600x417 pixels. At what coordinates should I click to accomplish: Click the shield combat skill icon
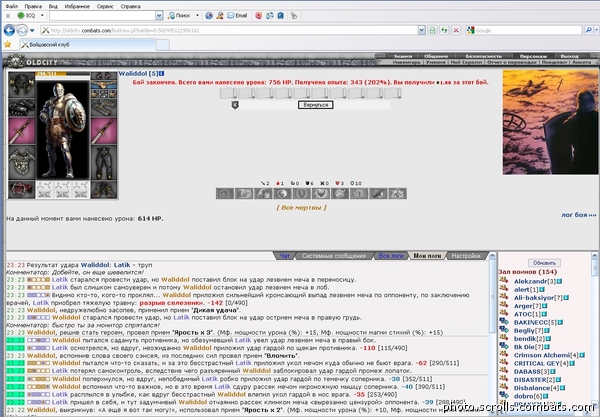[302, 194]
